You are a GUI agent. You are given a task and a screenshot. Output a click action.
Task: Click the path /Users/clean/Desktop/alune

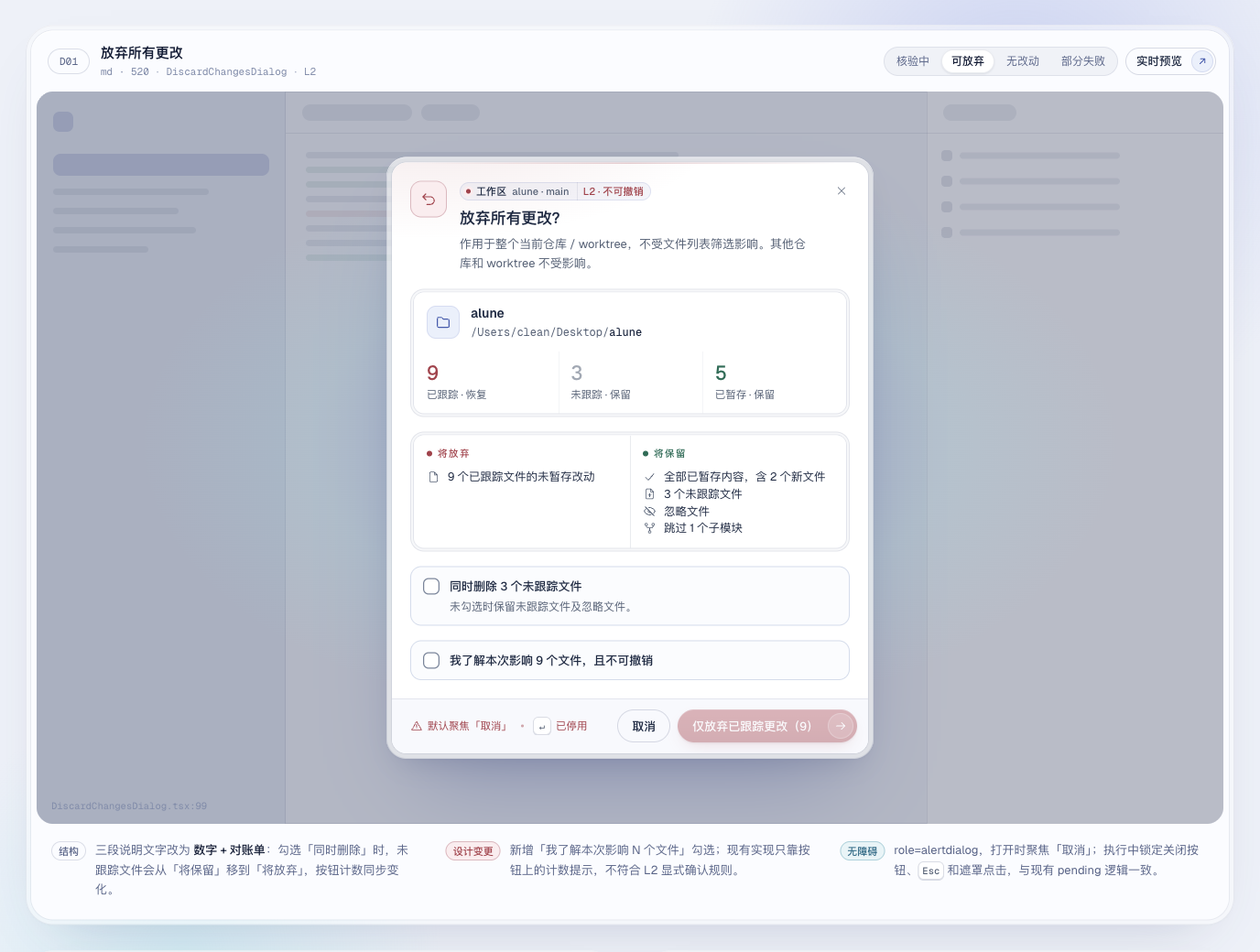(x=557, y=332)
